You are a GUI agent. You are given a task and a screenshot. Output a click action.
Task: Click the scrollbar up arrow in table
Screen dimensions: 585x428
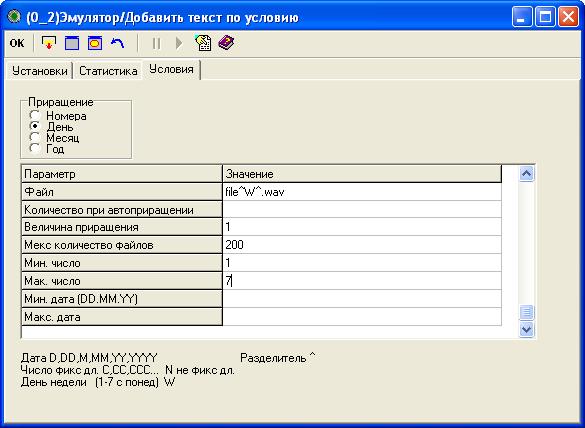click(526, 174)
